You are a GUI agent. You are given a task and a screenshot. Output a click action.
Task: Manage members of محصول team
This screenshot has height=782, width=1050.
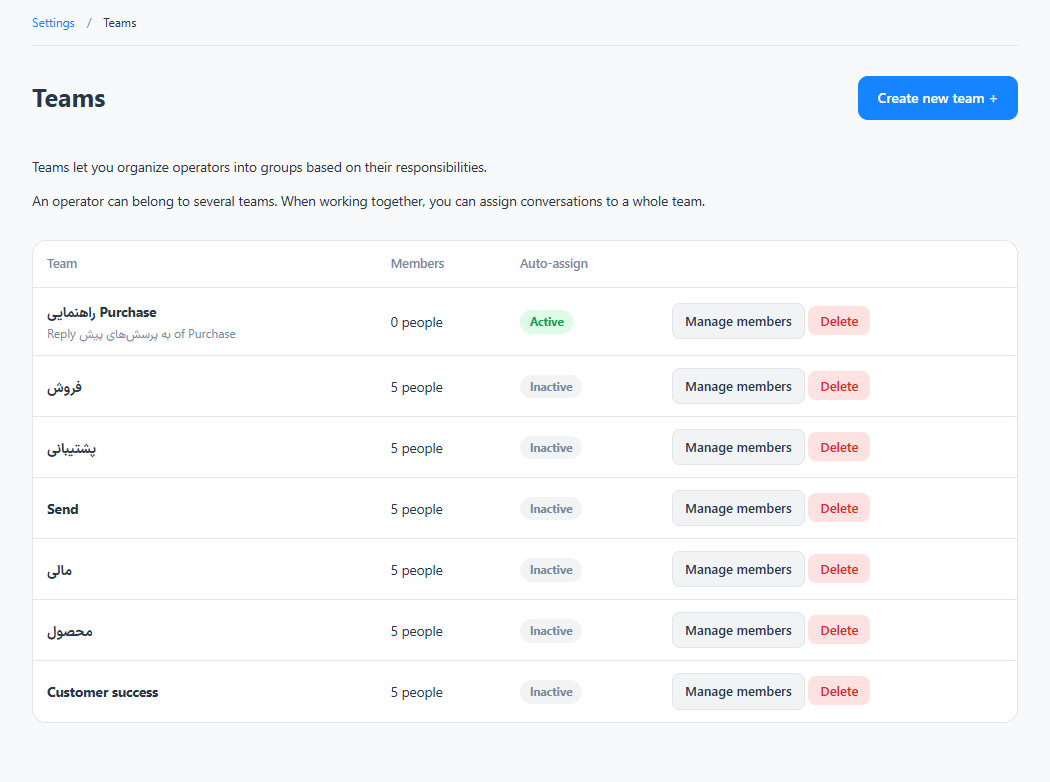[x=738, y=630]
